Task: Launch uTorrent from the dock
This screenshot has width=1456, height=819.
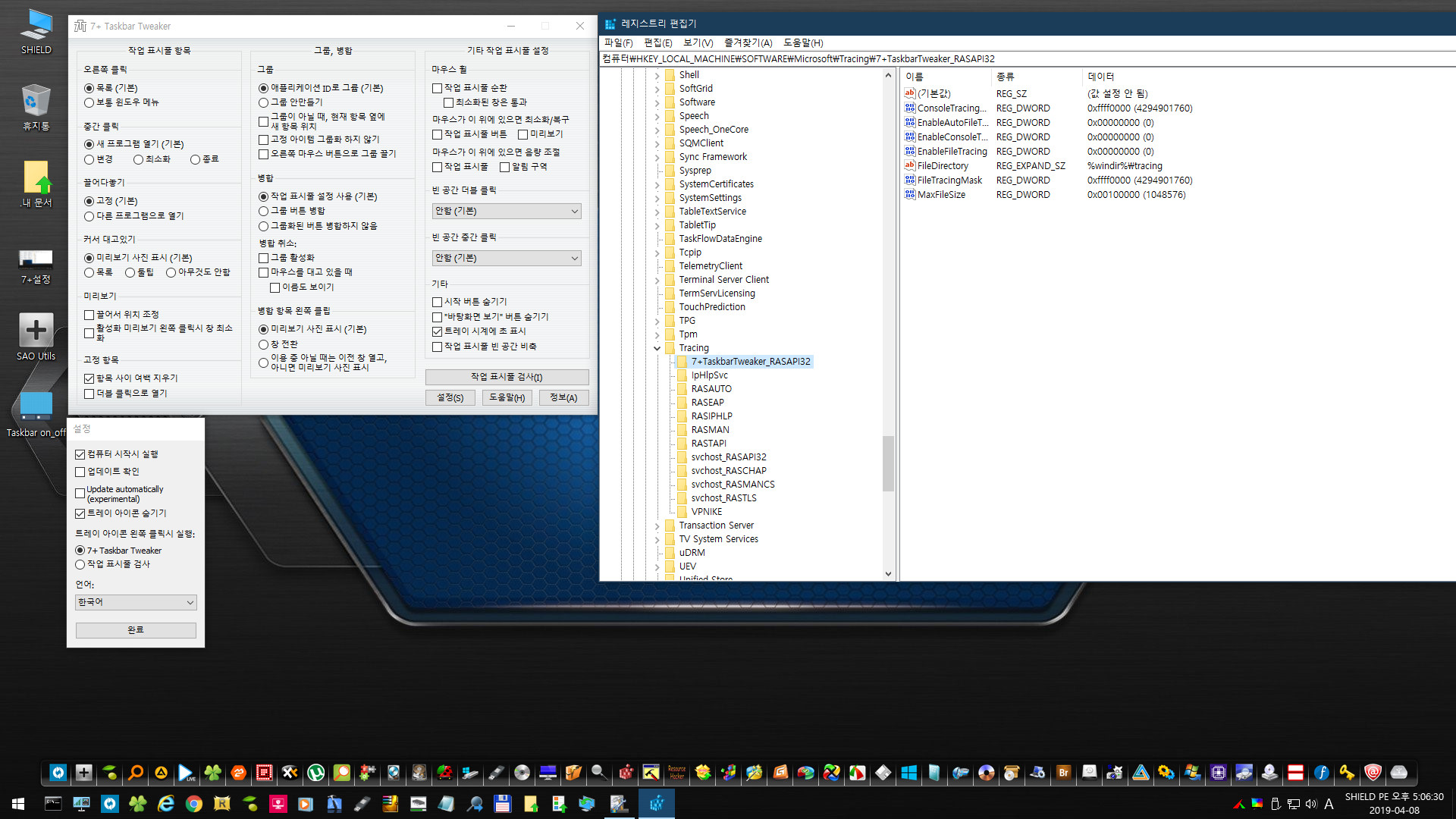Action: click(x=315, y=773)
